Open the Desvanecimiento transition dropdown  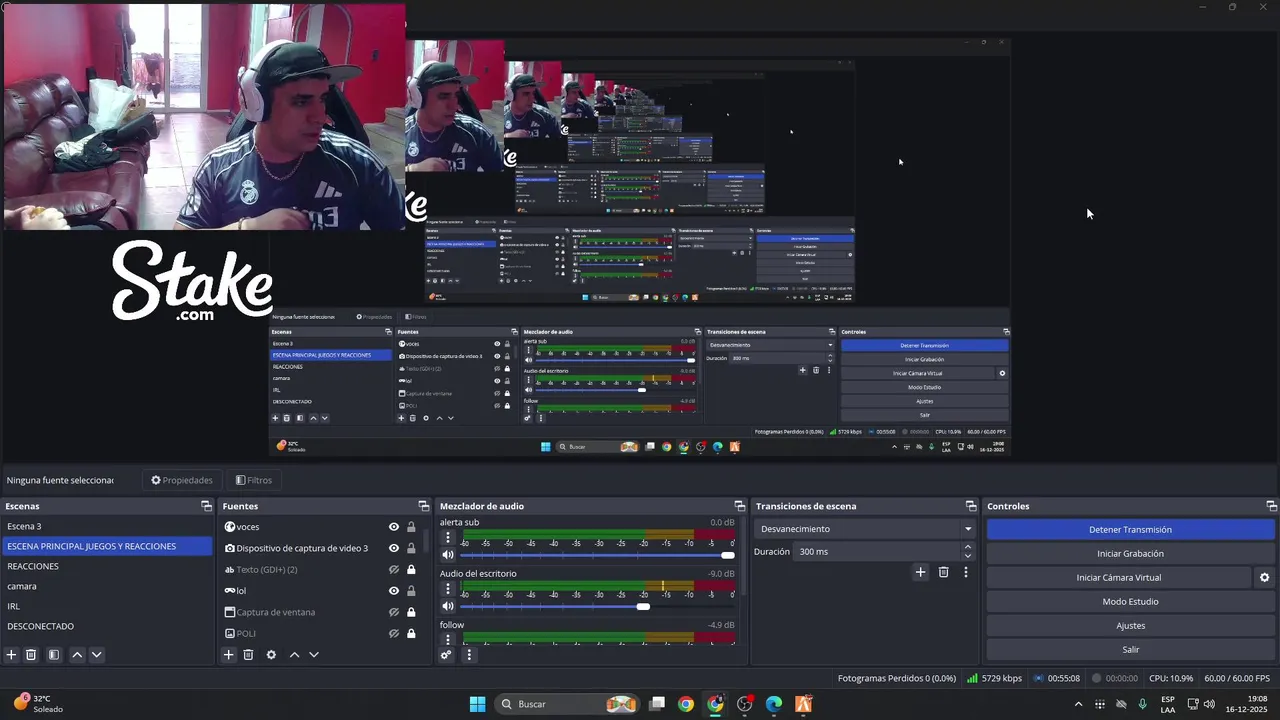865,529
